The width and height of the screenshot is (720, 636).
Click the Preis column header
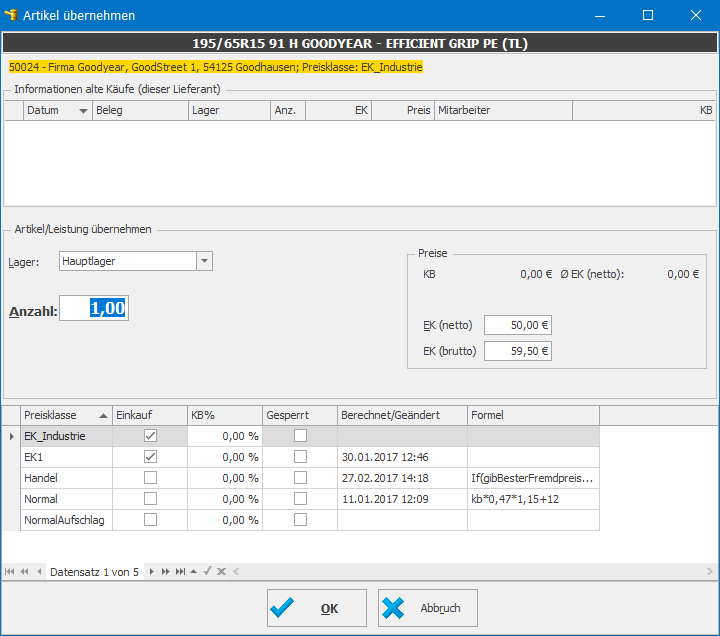[x=403, y=110]
